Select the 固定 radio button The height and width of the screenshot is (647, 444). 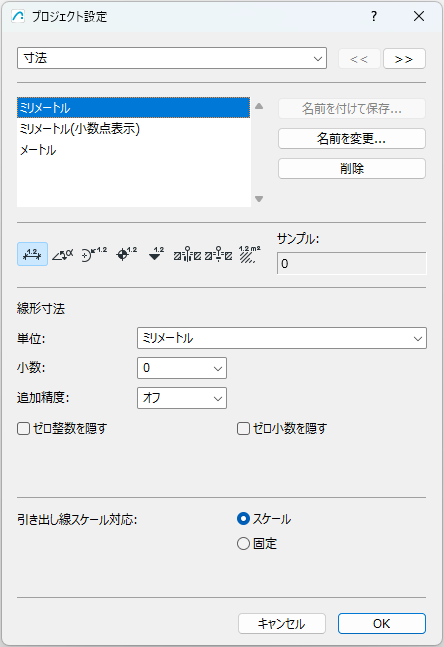click(x=243, y=543)
